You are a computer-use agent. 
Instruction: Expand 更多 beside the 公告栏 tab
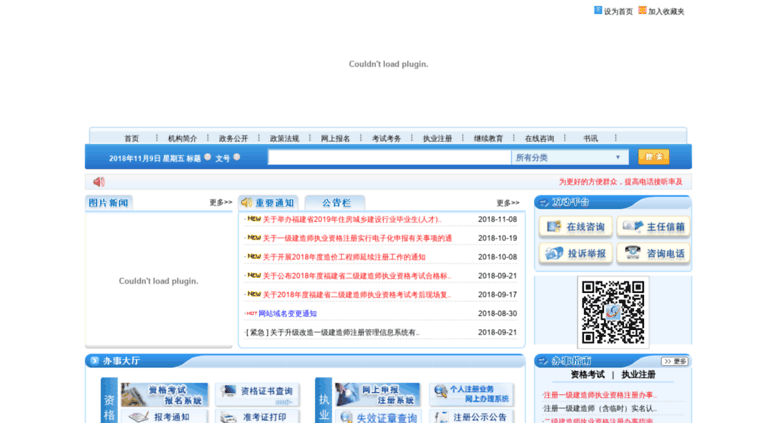(x=507, y=203)
